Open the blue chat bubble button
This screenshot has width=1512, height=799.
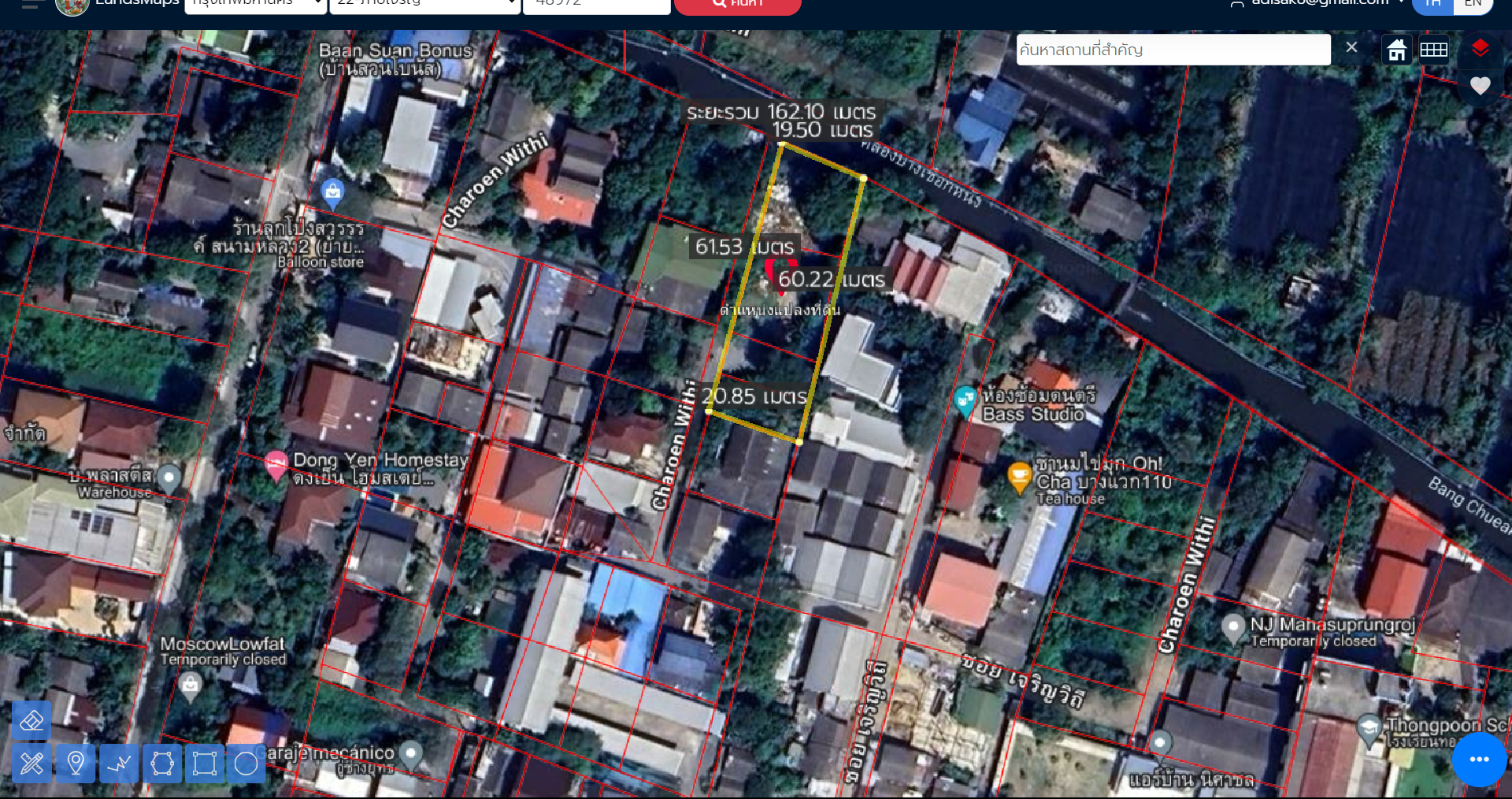tap(1479, 759)
